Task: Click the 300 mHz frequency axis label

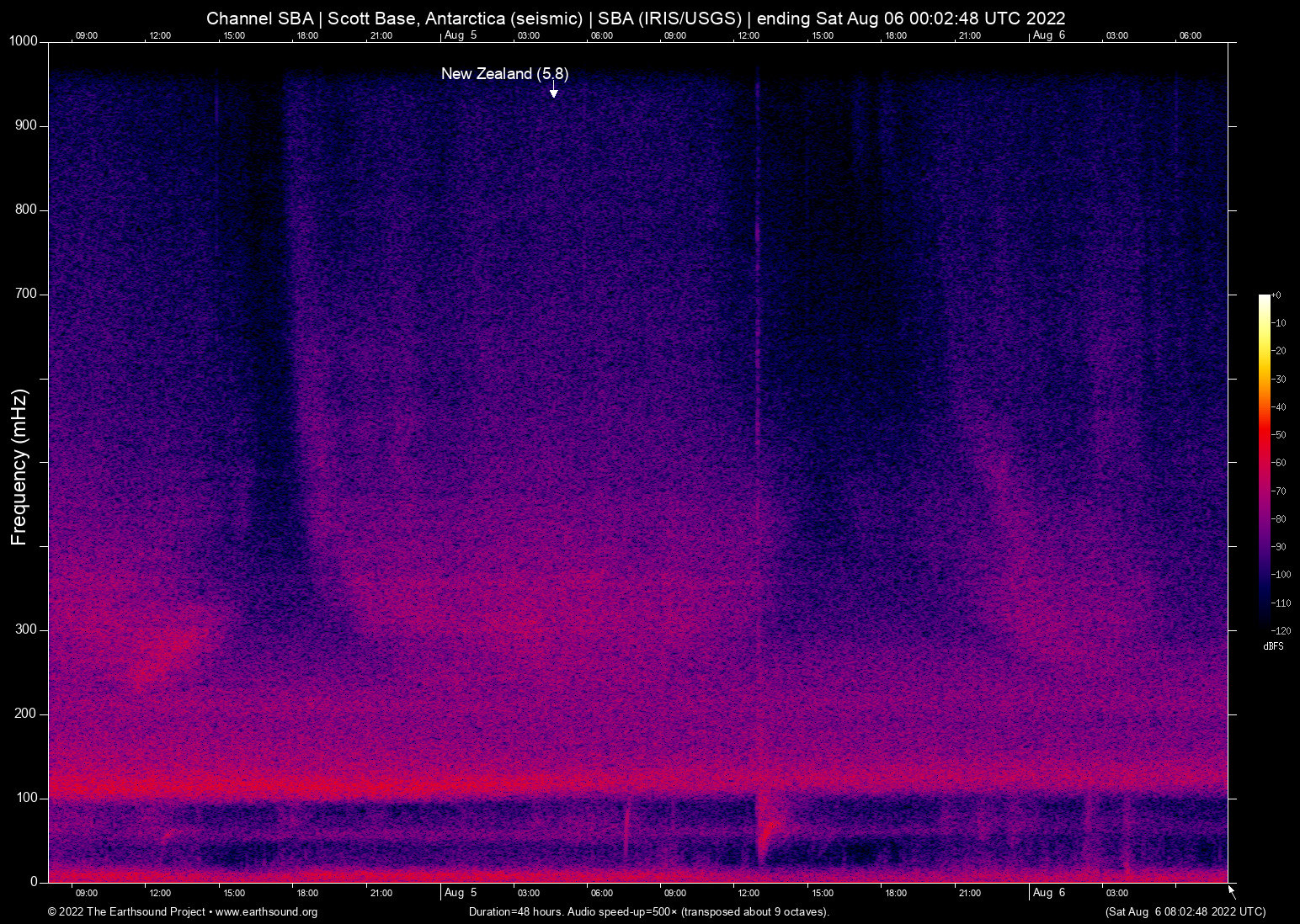Action: click(x=26, y=629)
